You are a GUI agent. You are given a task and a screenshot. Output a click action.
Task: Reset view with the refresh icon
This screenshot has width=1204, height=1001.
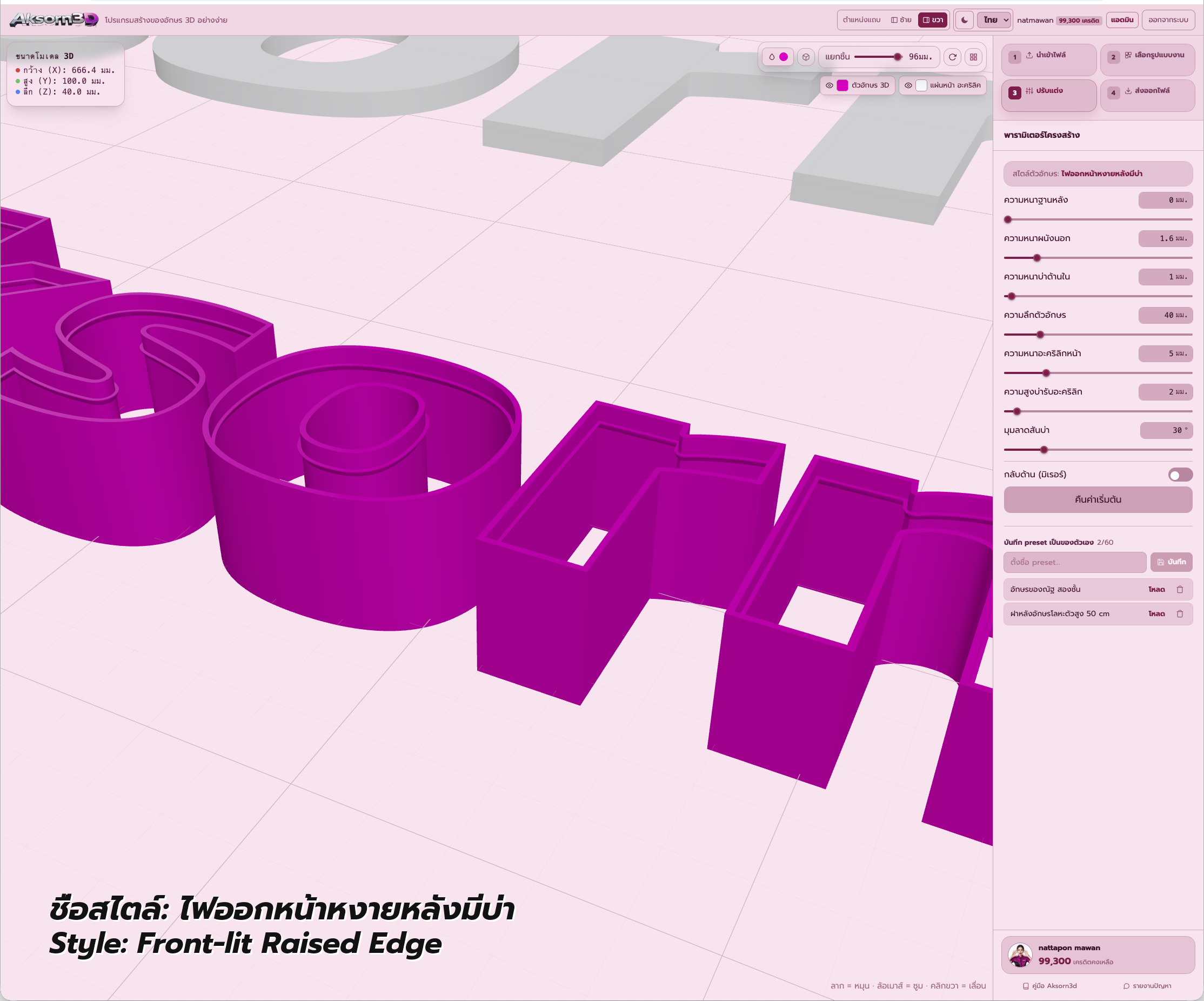[952, 57]
